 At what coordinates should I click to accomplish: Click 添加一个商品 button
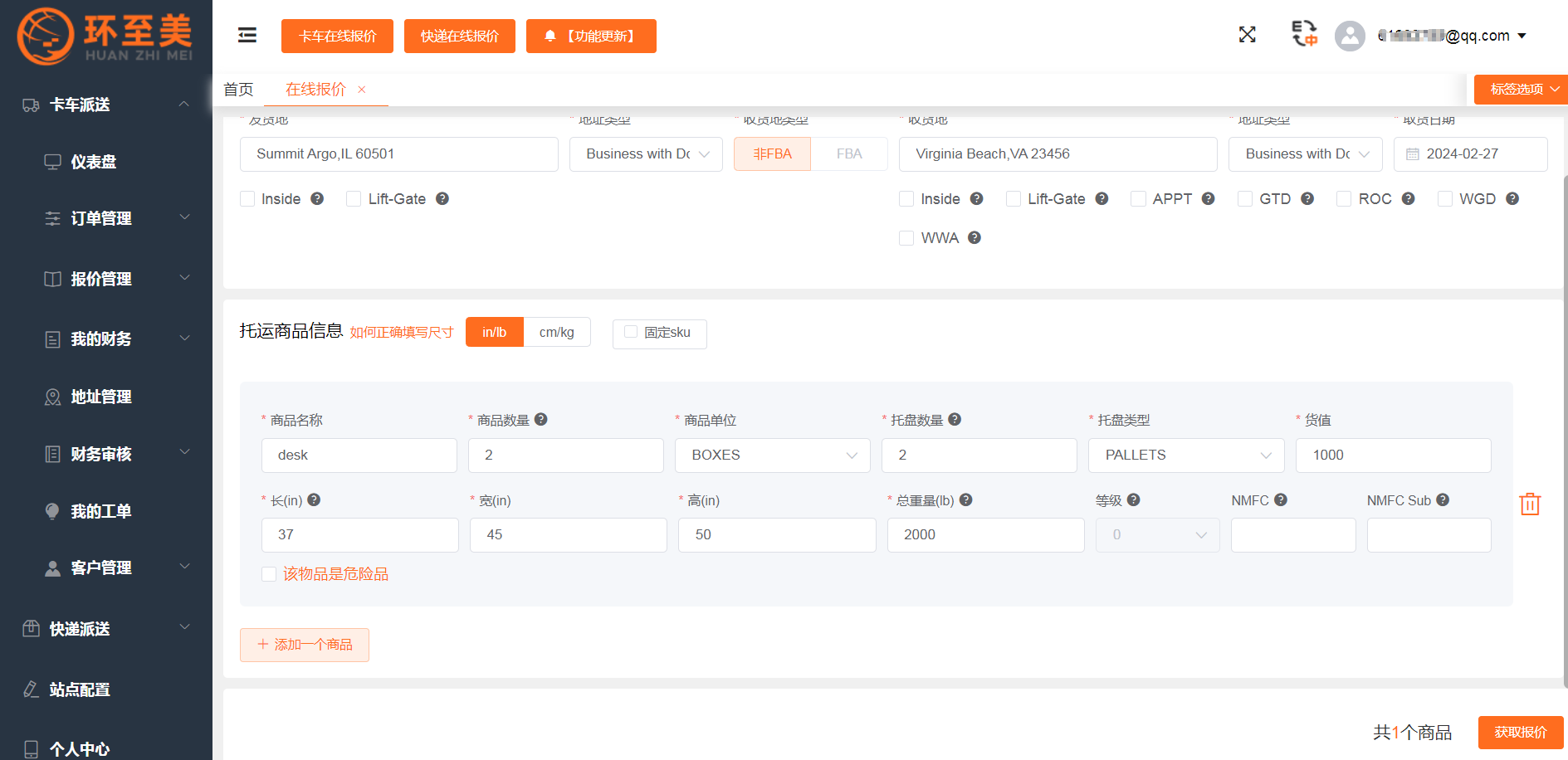(305, 645)
